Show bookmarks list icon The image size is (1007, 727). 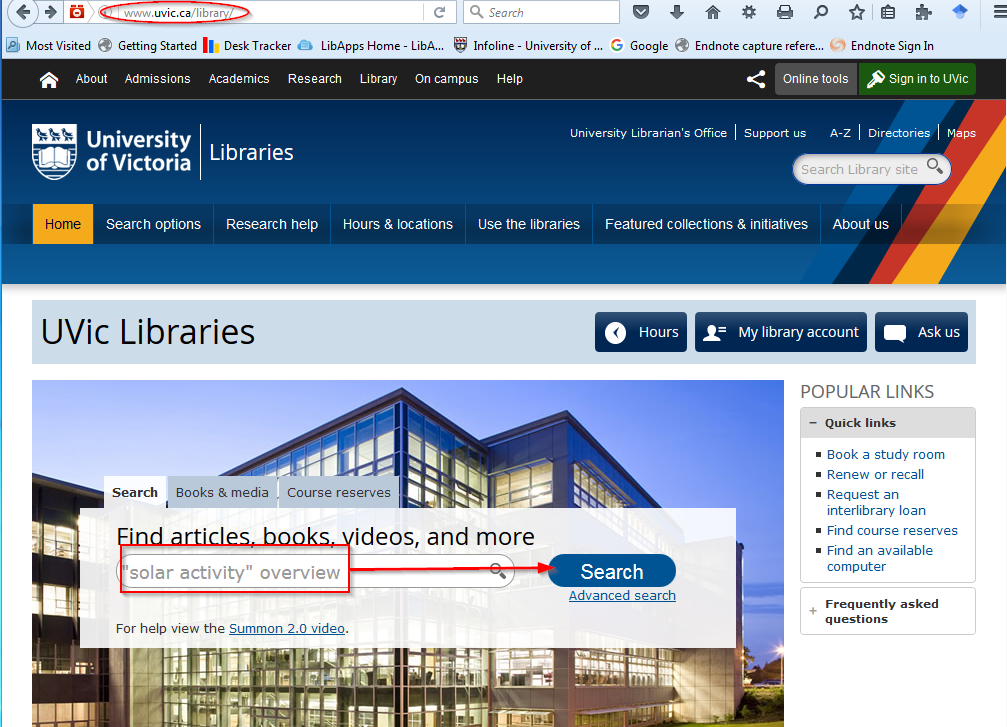[888, 12]
